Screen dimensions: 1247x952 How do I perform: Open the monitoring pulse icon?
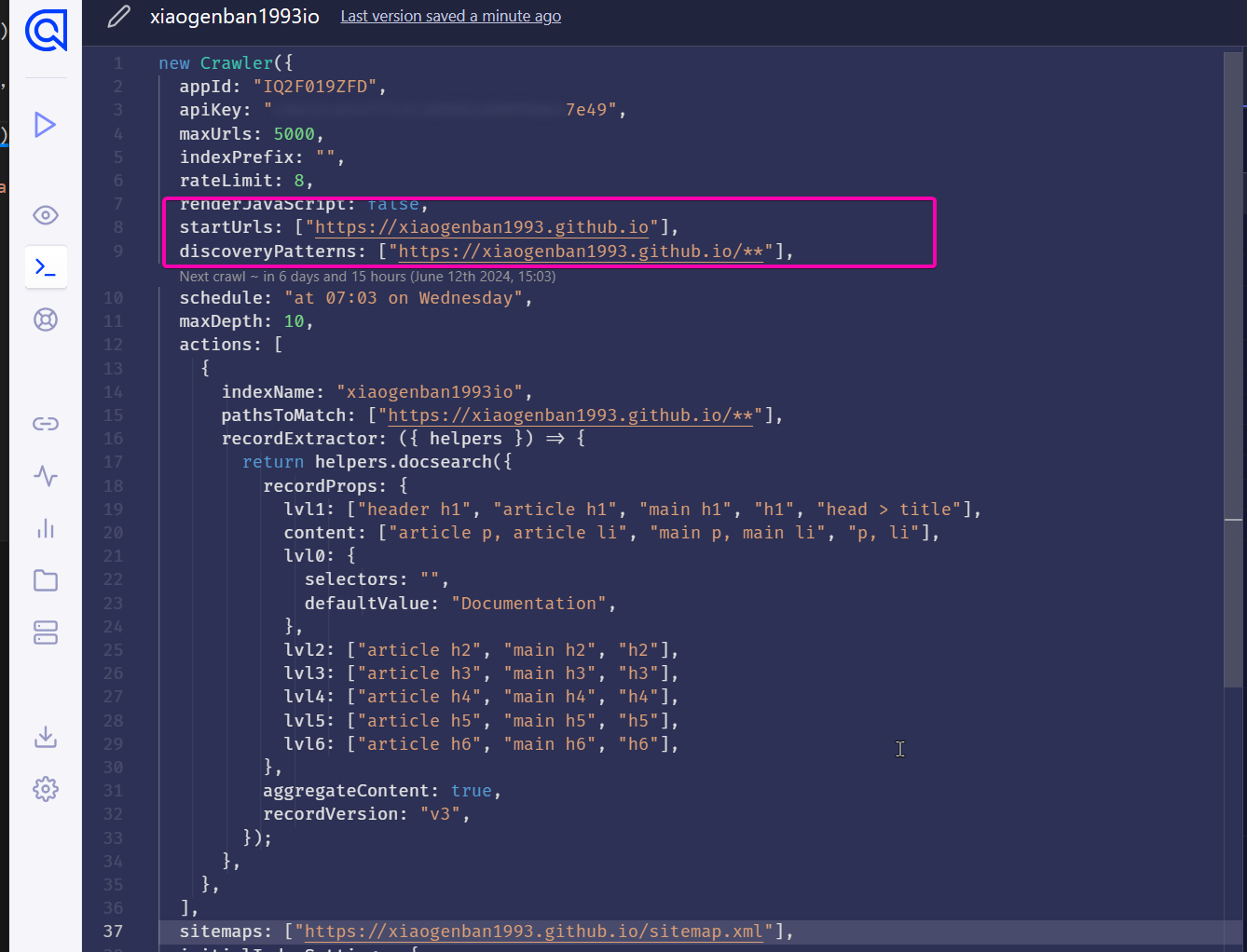tap(46, 476)
